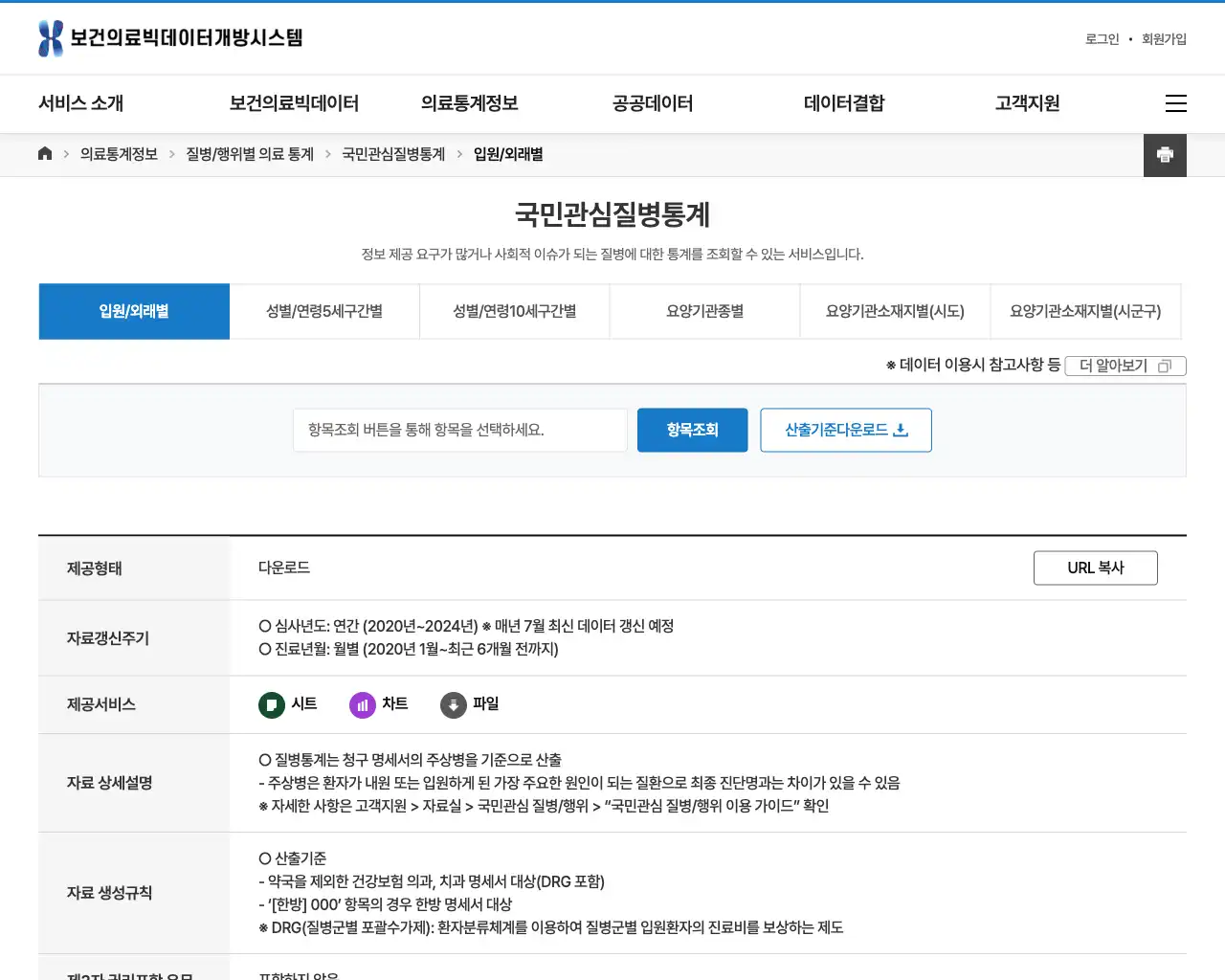Click the home icon in breadcrumb
Screen dimensions: 1225x980
tap(45, 154)
